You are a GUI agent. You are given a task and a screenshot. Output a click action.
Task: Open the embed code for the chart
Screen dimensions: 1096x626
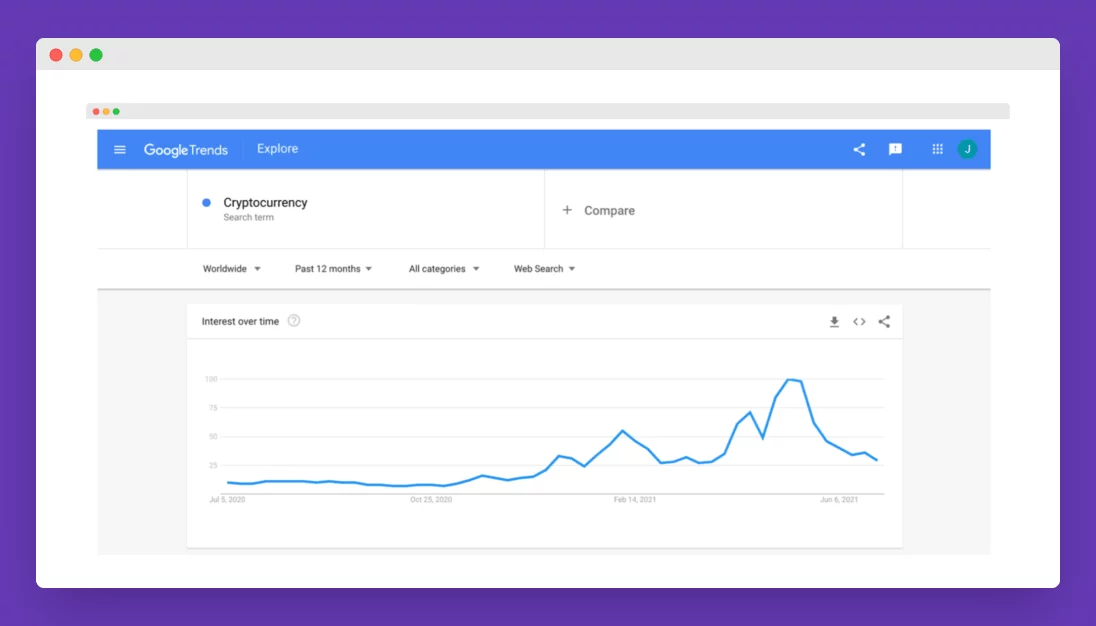(x=859, y=321)
